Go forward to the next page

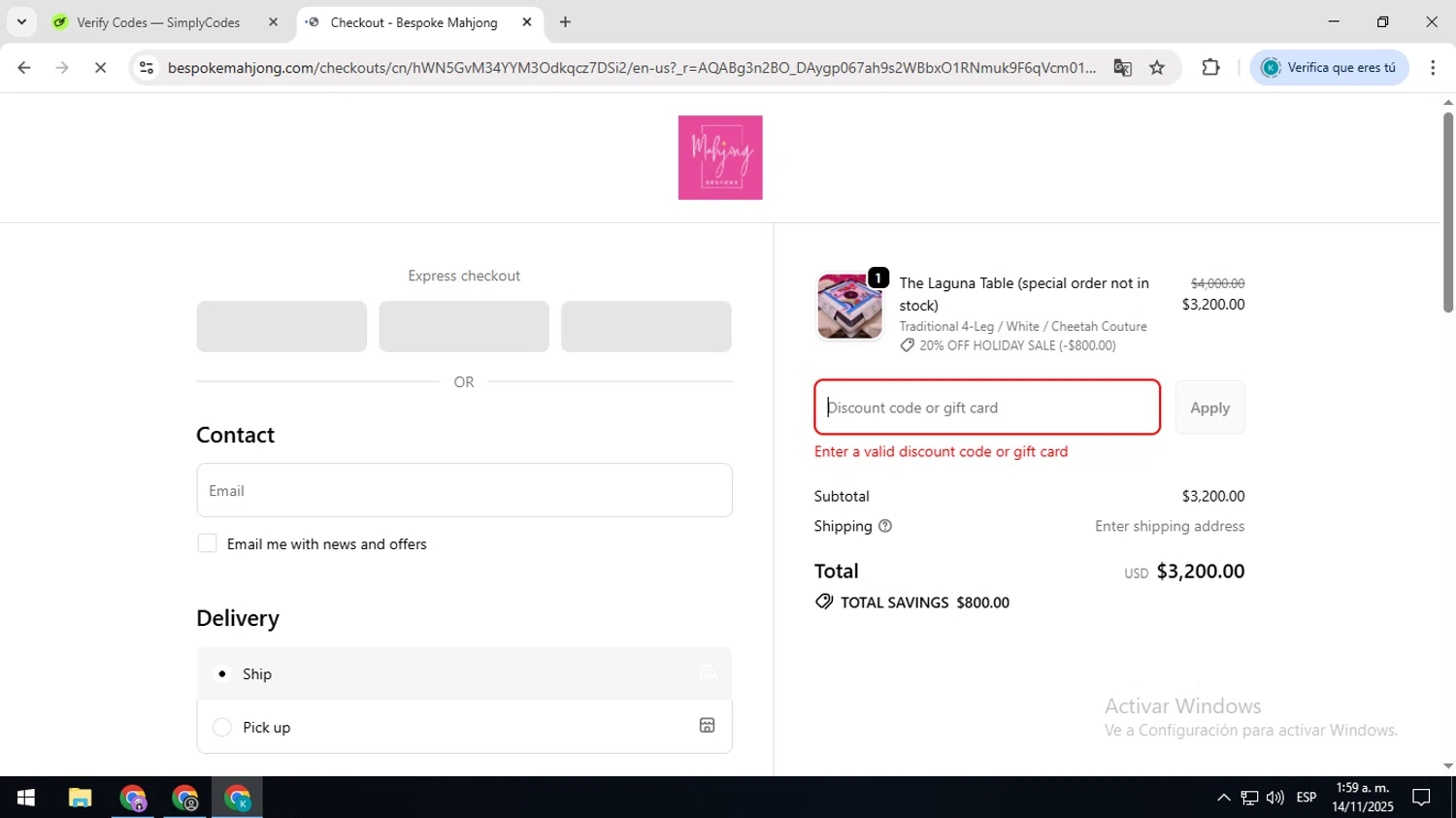[62, 68]
